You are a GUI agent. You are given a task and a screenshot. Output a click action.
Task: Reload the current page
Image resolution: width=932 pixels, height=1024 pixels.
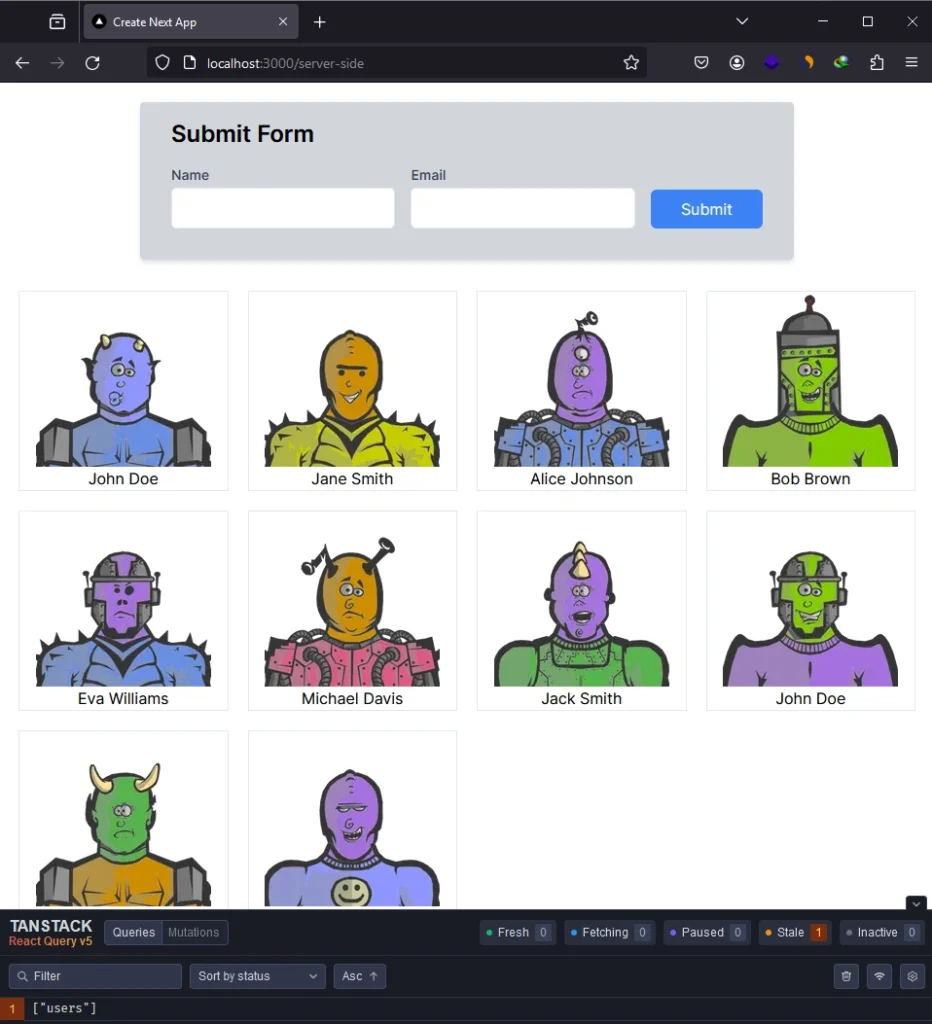pyautogui.click(x=92, y=63)
